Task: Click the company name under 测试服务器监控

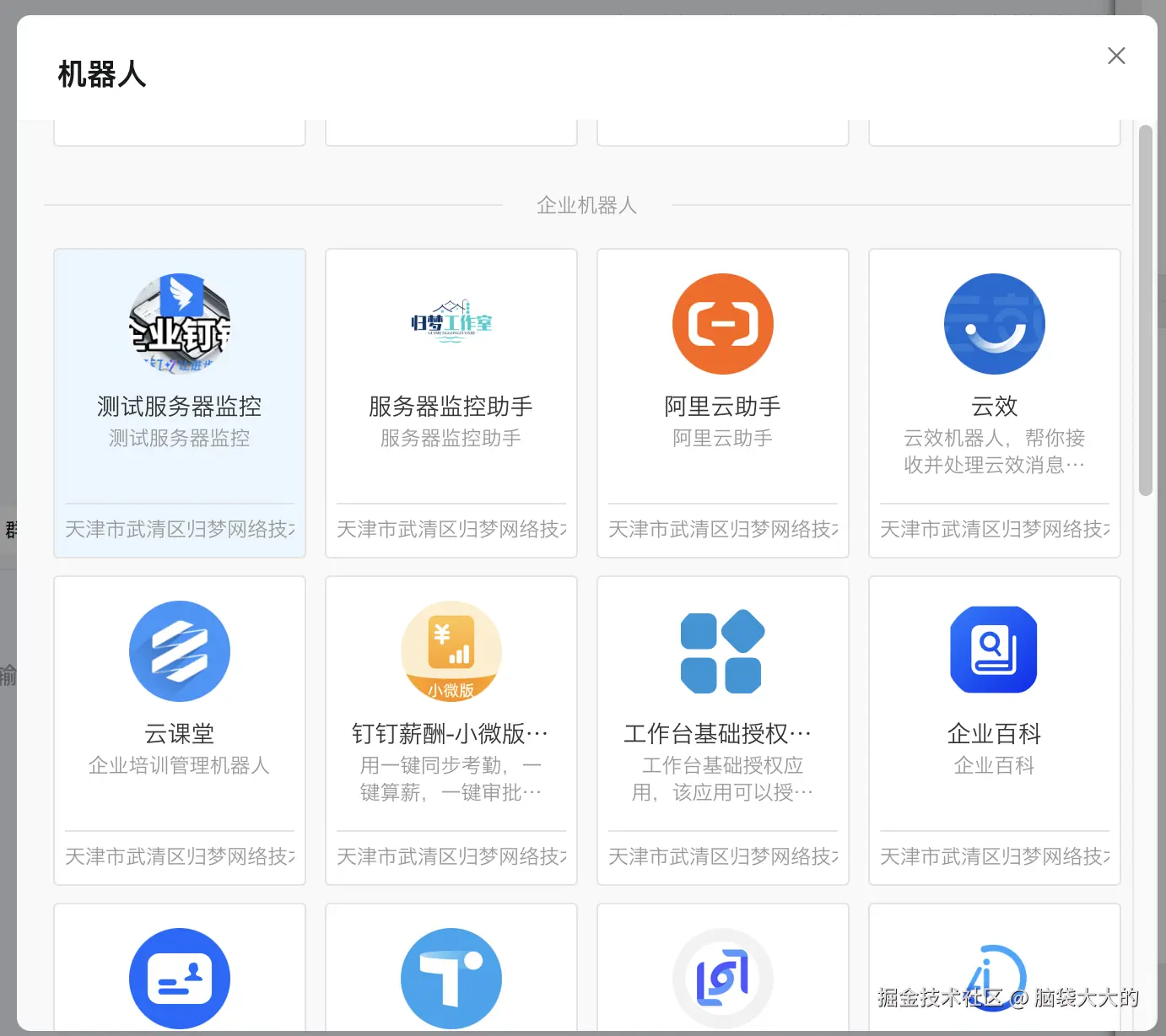Action: (180, 529)
